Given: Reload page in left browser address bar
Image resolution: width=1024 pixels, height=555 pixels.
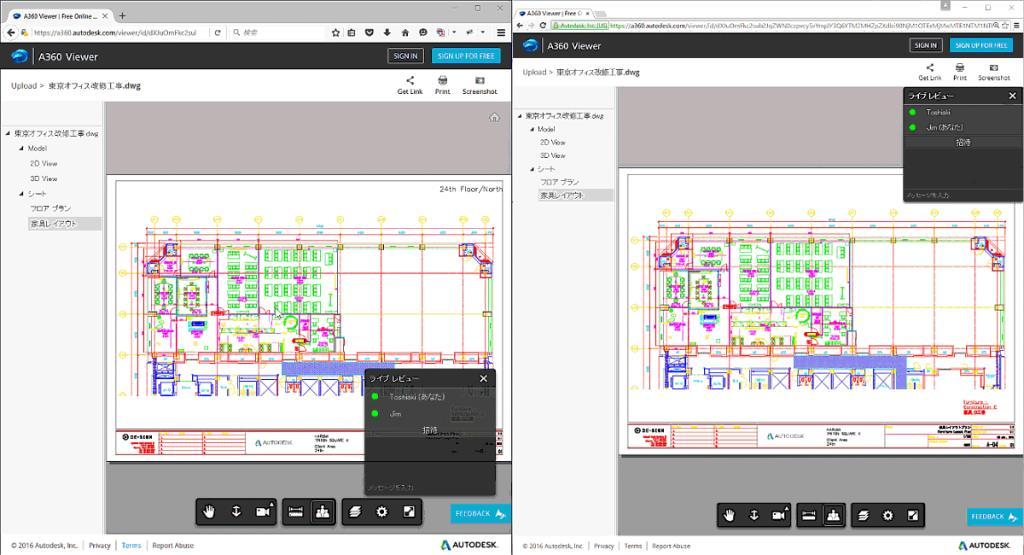Looking at the screenshot, I should click(217, 32).
